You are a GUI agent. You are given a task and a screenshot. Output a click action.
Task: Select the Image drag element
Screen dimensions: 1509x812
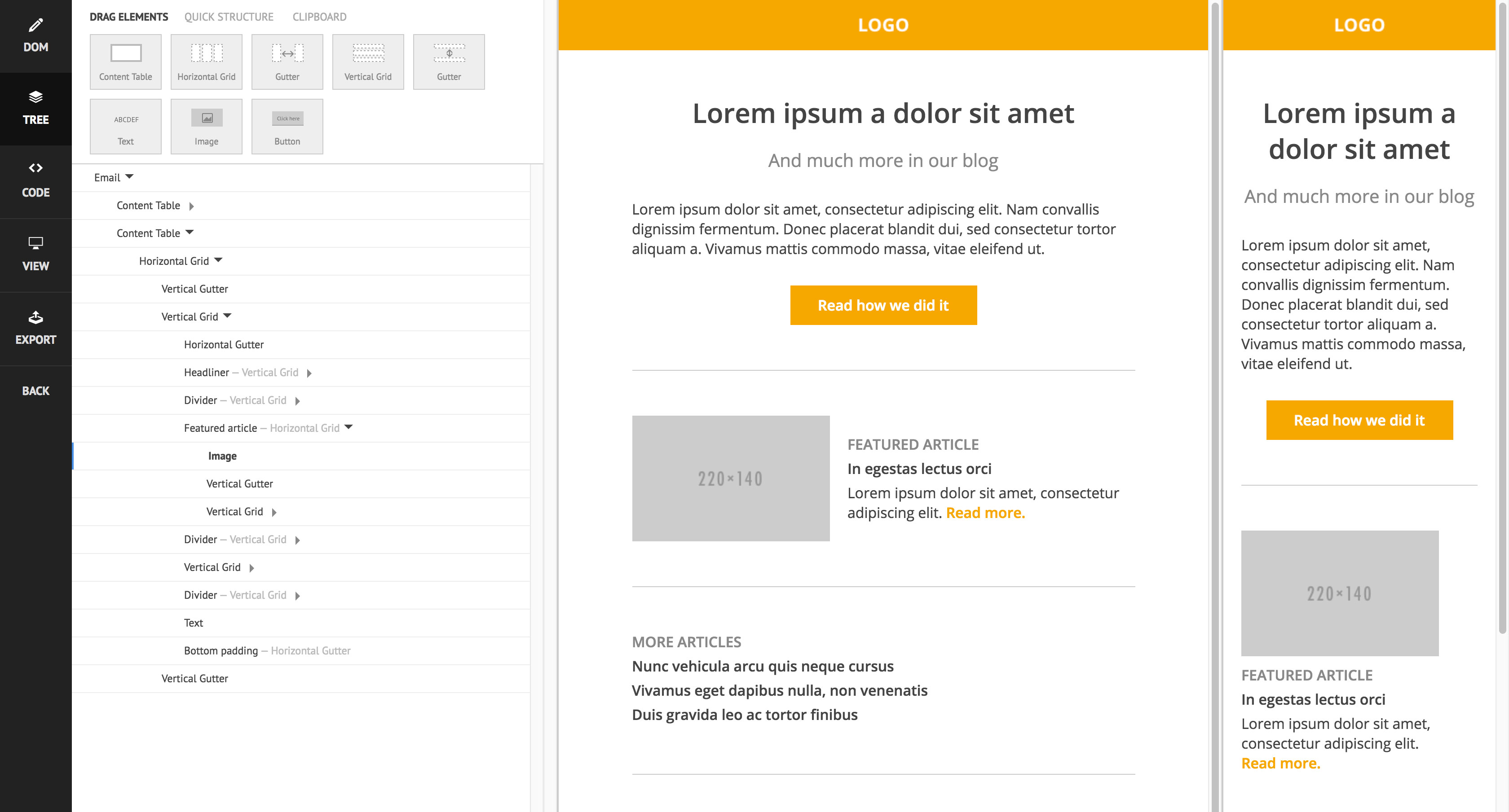click(206, 126)
